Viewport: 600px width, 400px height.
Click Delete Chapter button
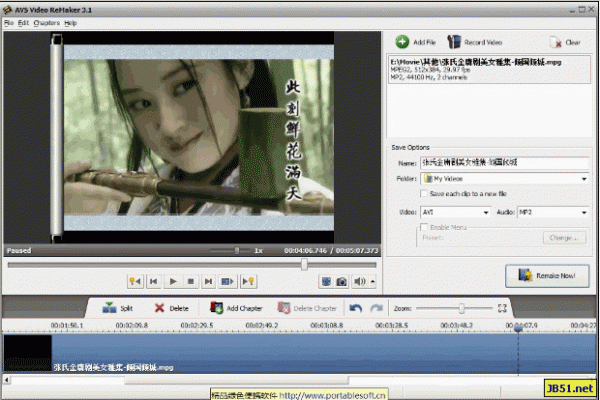coord(307,308)
